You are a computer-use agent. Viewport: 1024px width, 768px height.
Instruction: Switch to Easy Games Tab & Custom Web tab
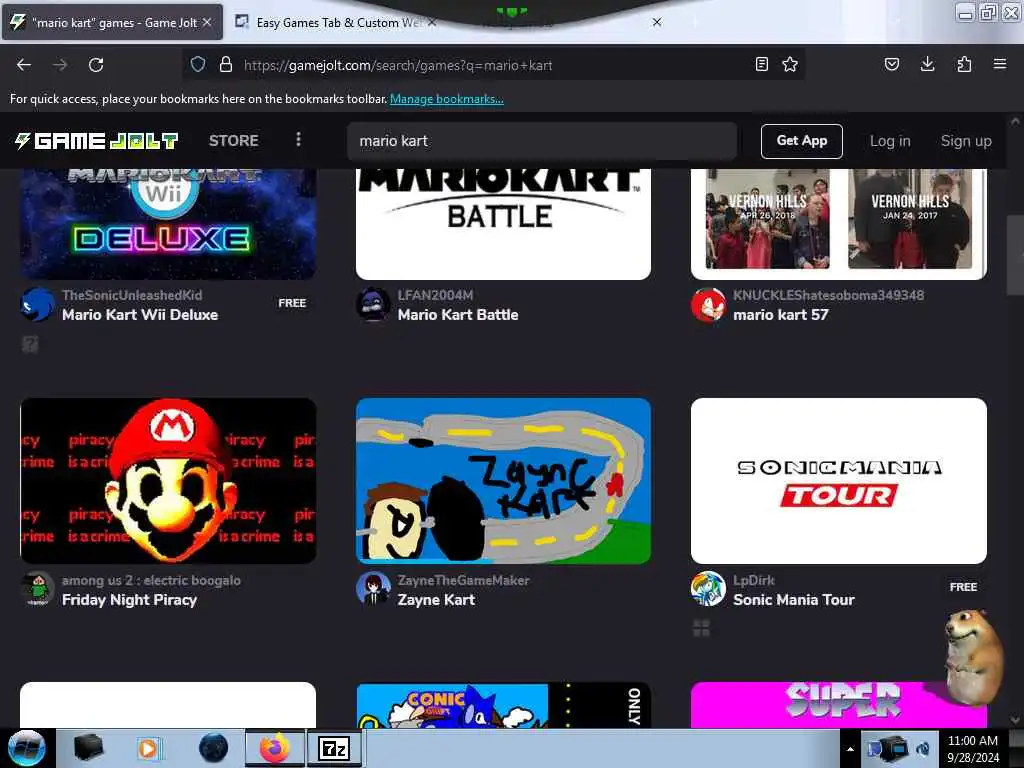coord(335,22)
